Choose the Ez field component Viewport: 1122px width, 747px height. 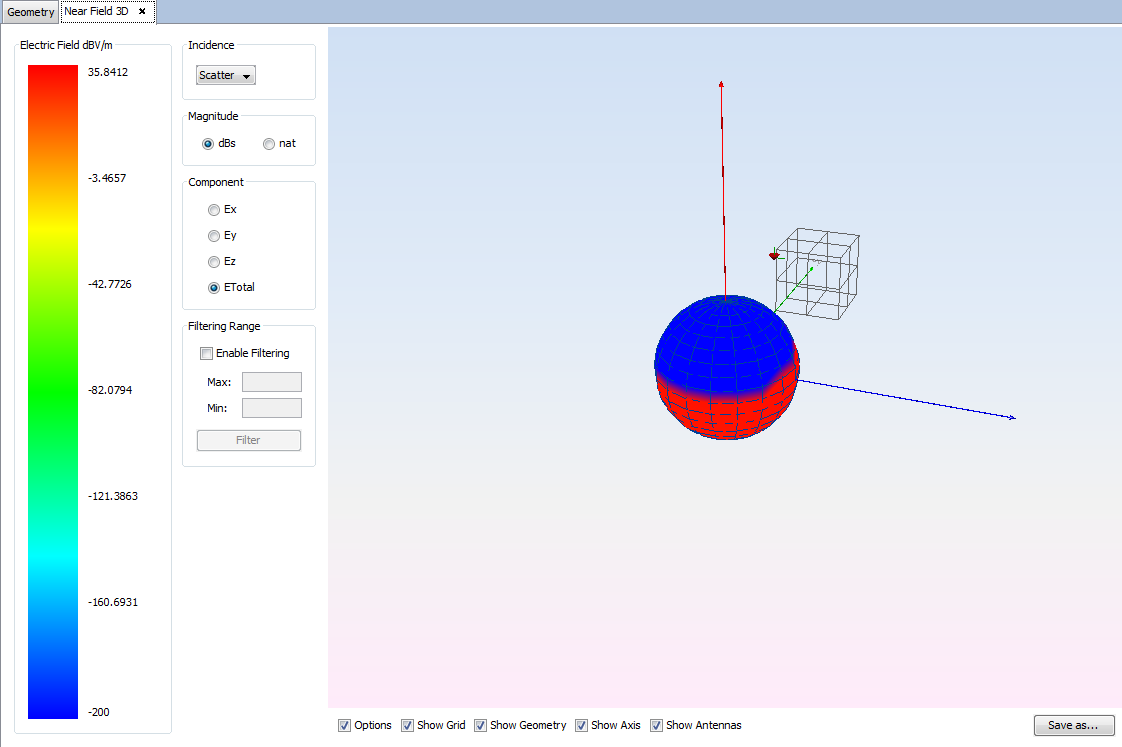tap(214, 262)
